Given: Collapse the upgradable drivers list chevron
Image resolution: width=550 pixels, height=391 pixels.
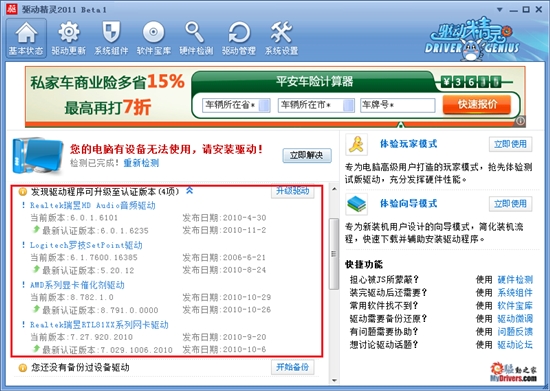Looking at the screenshot, I should coord(189,190).
